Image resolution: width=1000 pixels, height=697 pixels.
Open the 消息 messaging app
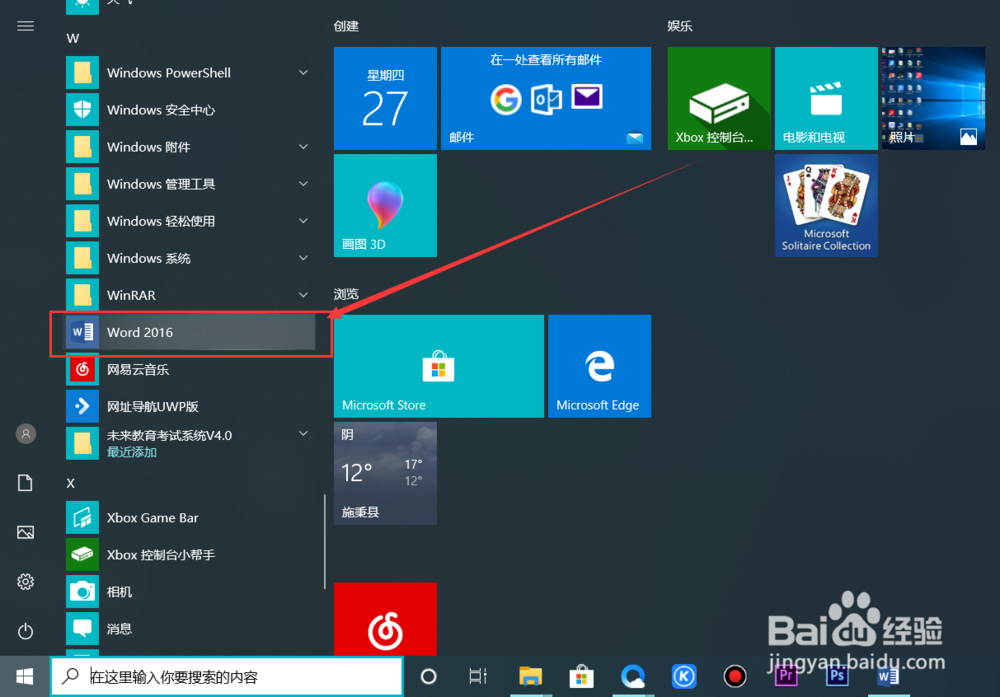click(x=190, y=629)
